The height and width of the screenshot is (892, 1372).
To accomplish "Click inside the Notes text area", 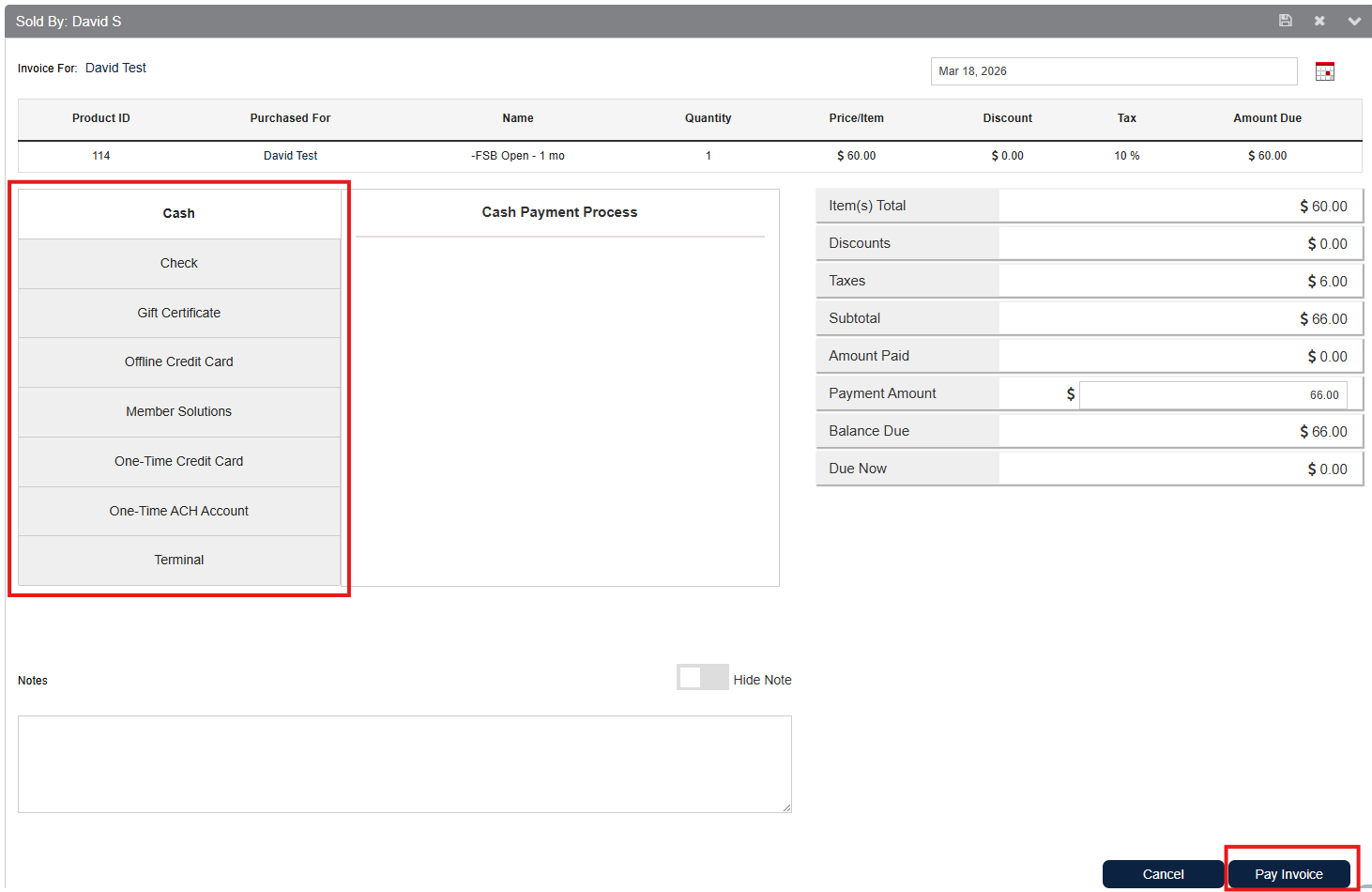I will point(404,764).
